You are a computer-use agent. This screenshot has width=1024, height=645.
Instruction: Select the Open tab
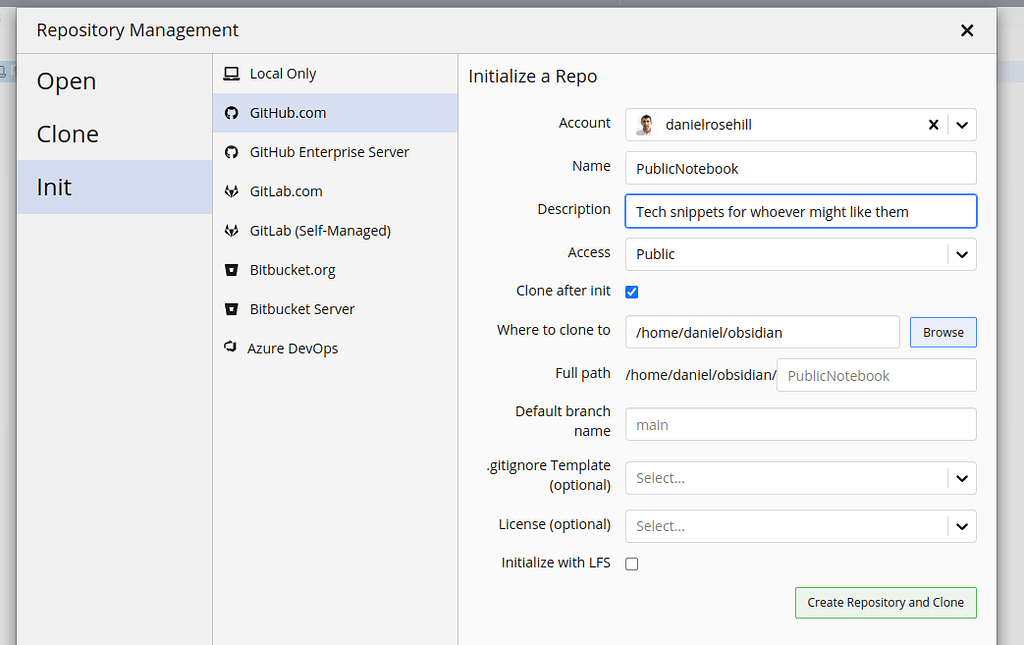coord(66,81)
